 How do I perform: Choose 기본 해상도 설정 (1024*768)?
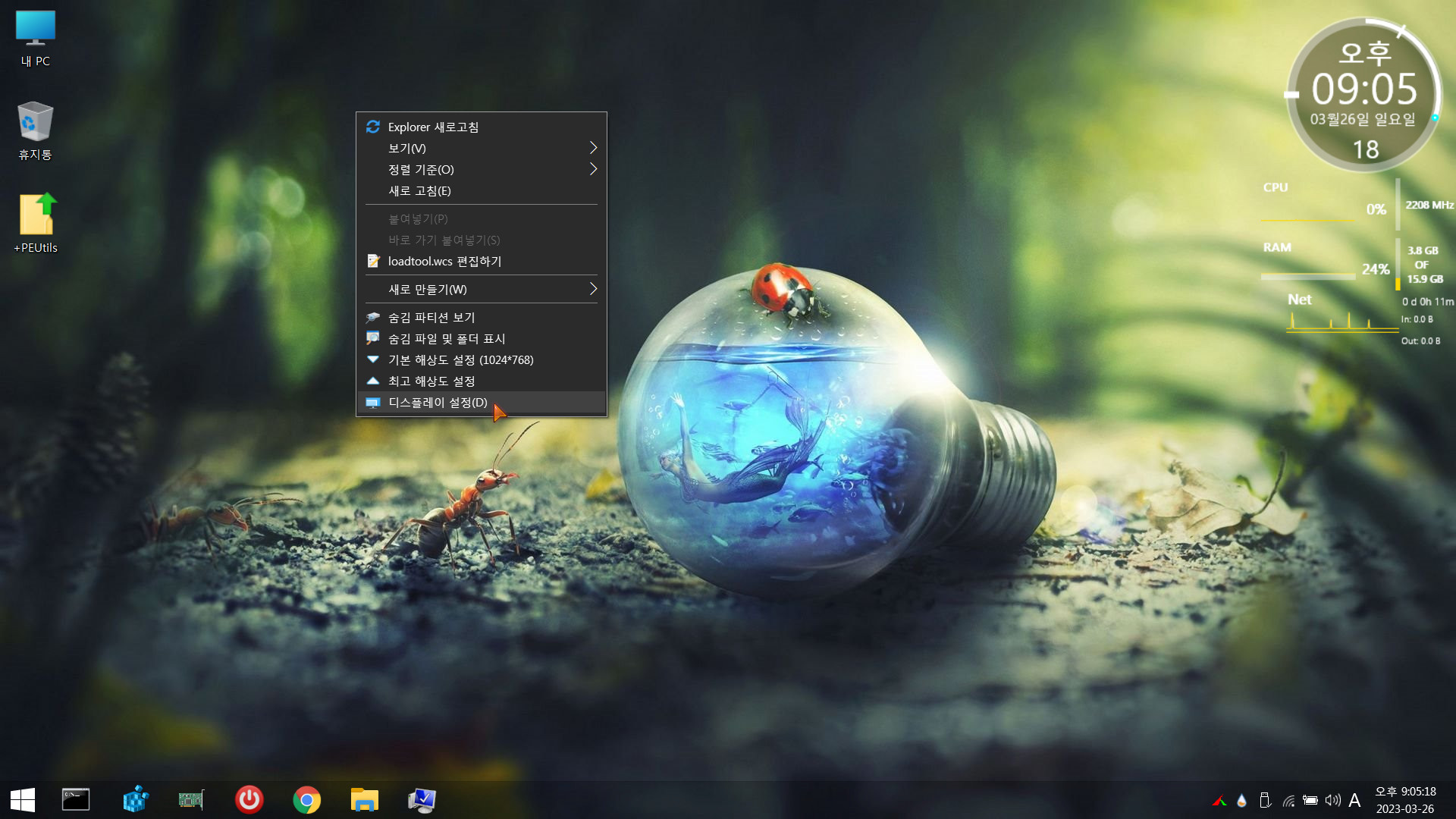click(481, 359)
